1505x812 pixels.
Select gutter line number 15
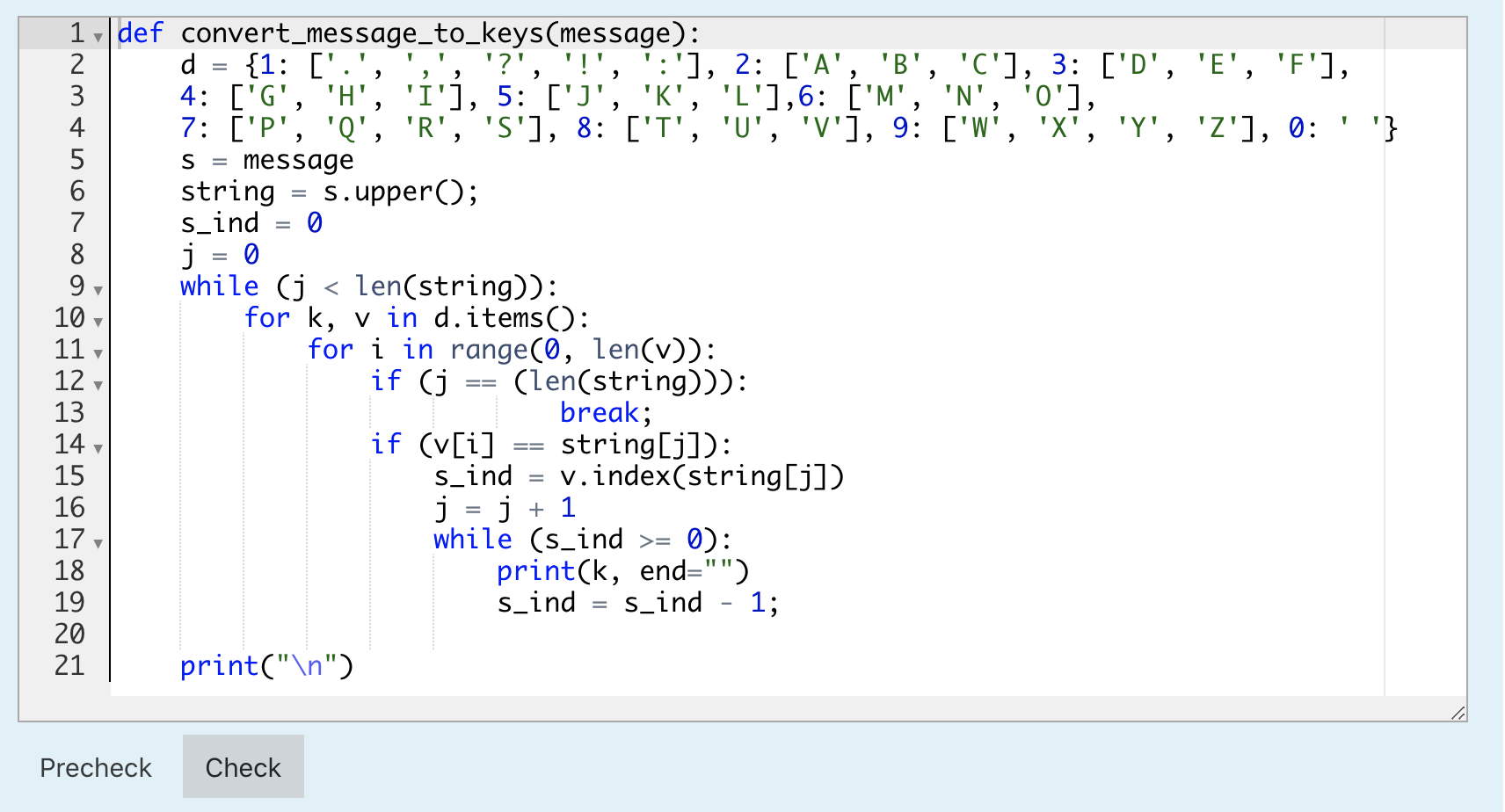(69, 475)
